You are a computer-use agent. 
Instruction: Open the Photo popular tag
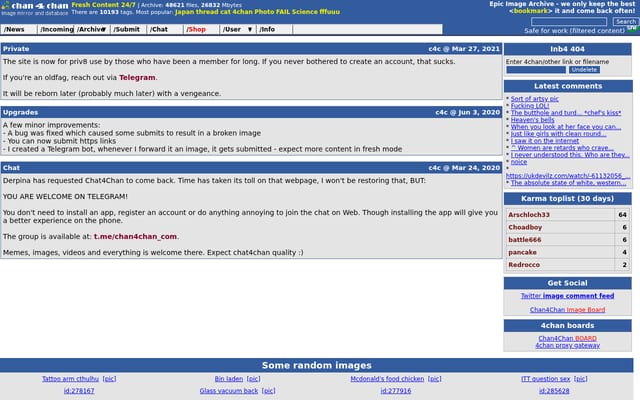pyautogui.click(x=264, y=12)
